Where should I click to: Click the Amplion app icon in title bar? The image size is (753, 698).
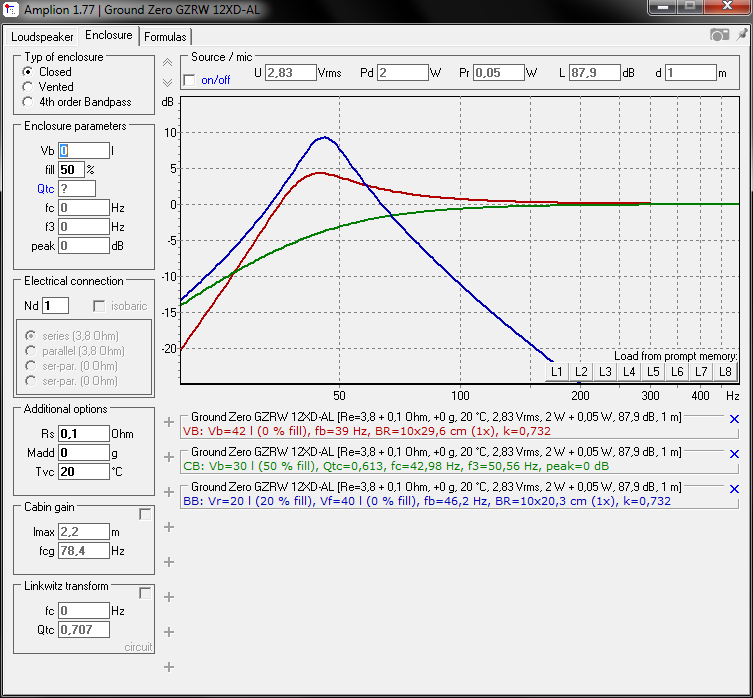[11, 9]
